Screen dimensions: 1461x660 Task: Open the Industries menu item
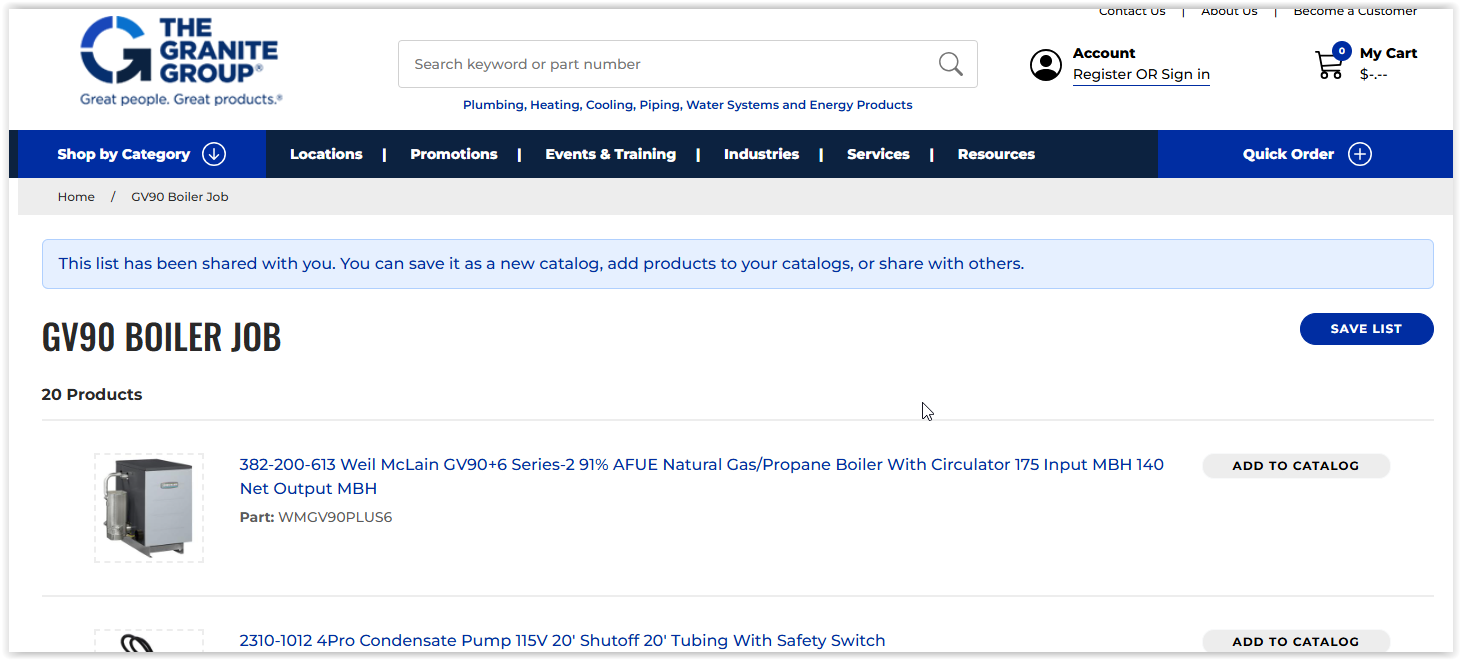pyautogui.click(x=761, y=154)
